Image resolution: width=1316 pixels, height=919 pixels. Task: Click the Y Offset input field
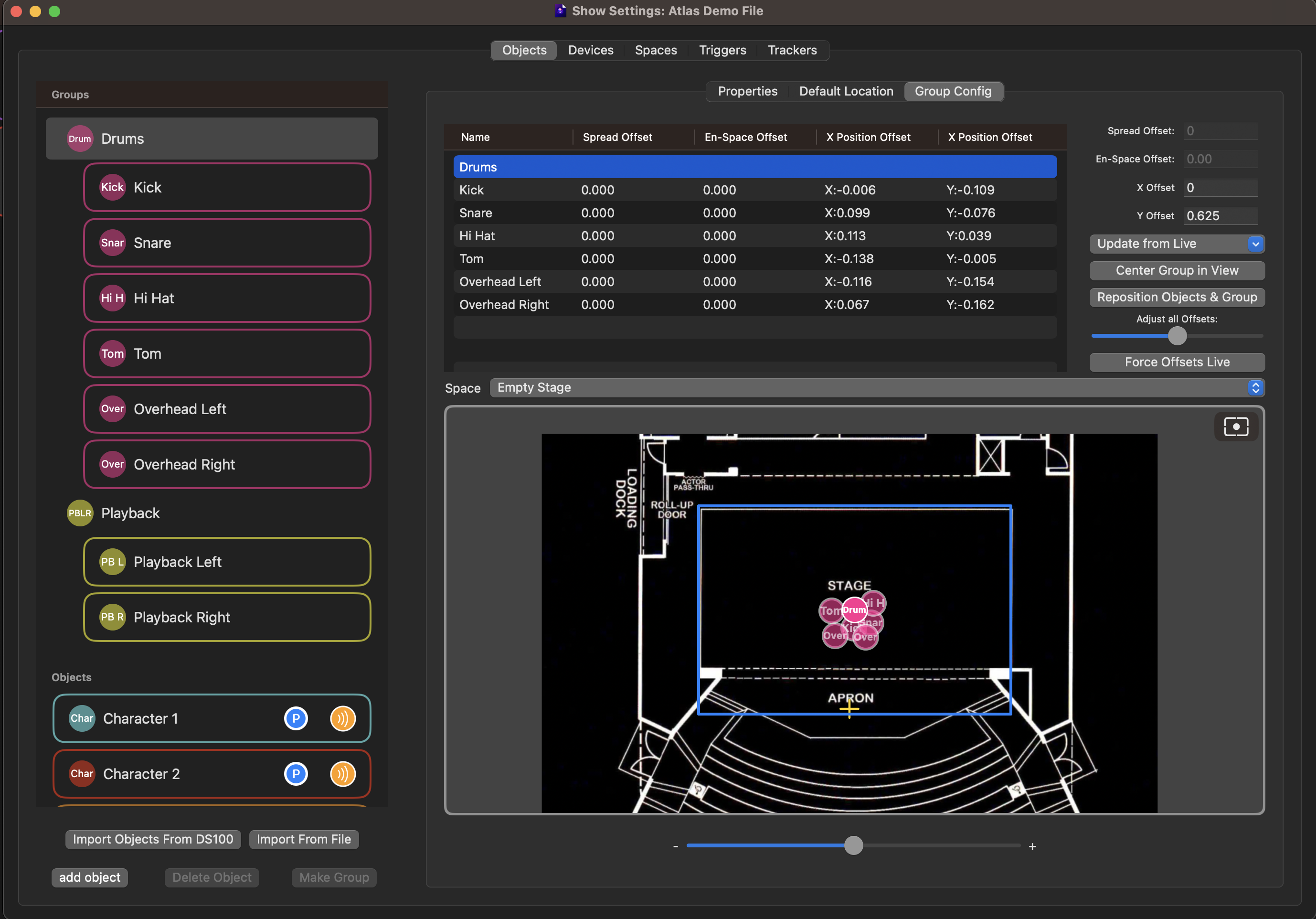(1220, 216)
